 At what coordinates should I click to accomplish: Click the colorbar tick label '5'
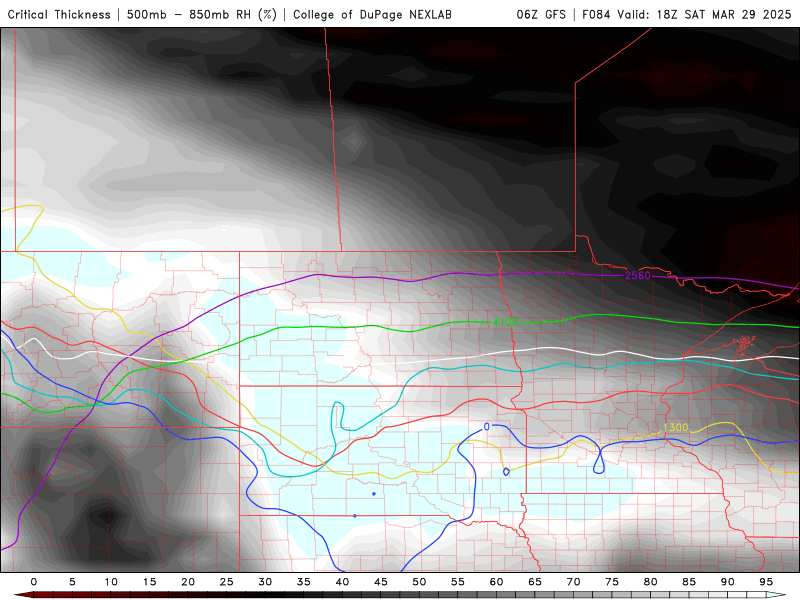tap(72, 582)
